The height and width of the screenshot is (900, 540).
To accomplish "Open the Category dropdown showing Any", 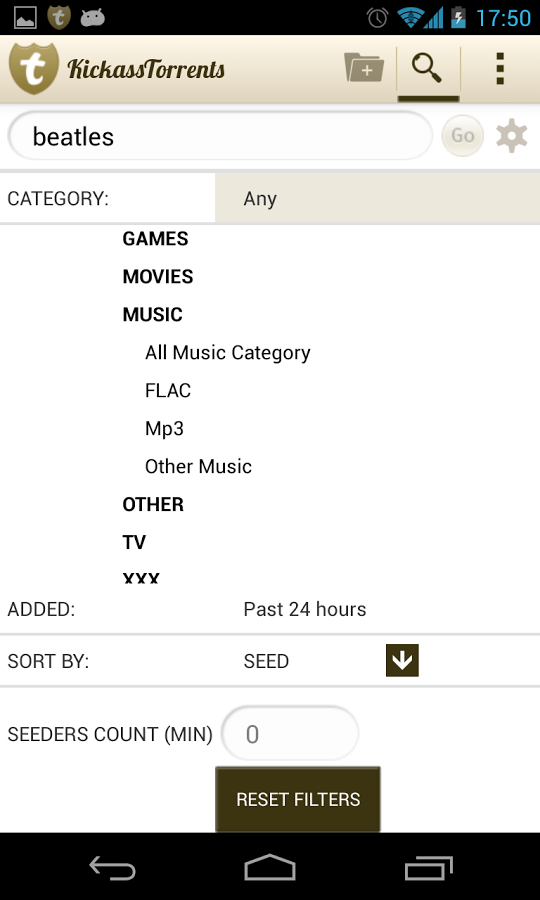I will point(377,198).
